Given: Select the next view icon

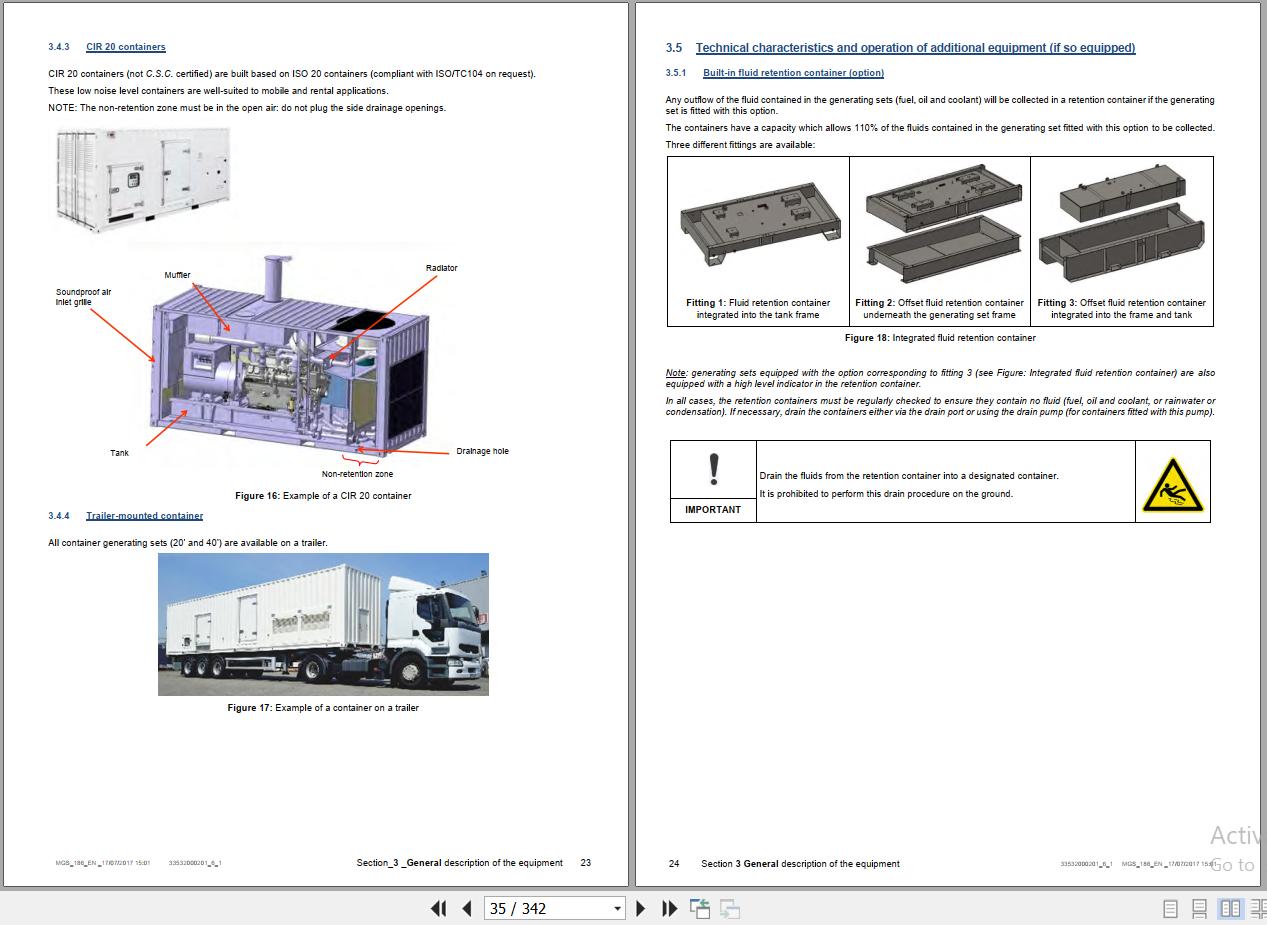Looking at the screenshot, I should click(x=729, y=908).
